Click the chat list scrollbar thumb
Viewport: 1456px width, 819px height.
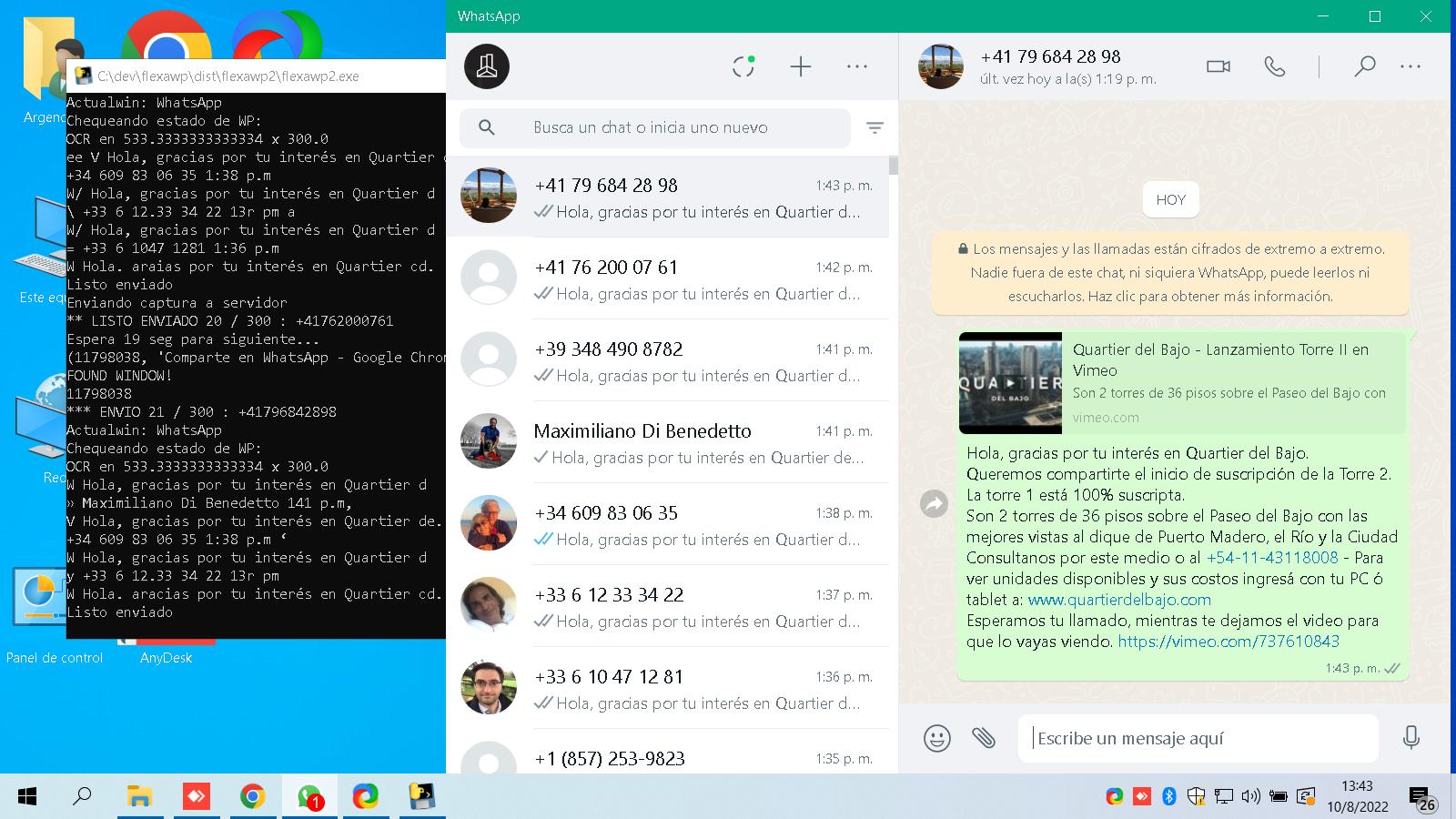894,166
